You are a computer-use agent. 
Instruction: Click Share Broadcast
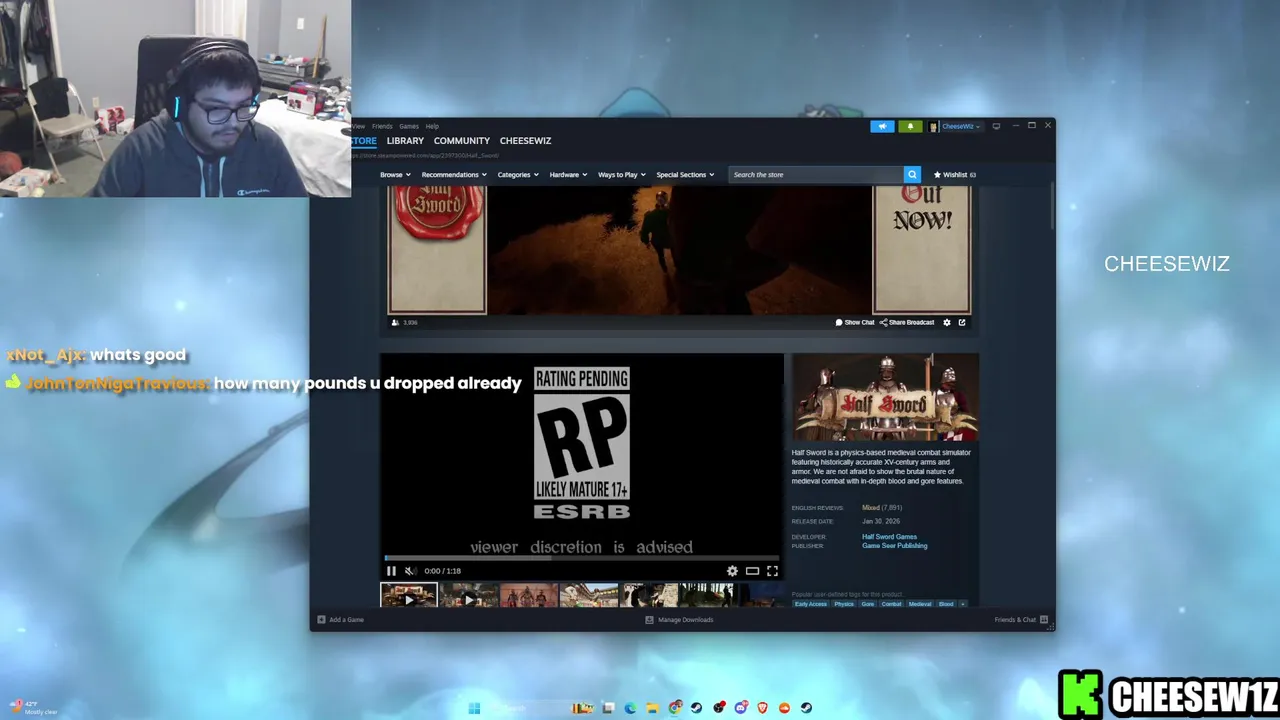tap(907, 322)
